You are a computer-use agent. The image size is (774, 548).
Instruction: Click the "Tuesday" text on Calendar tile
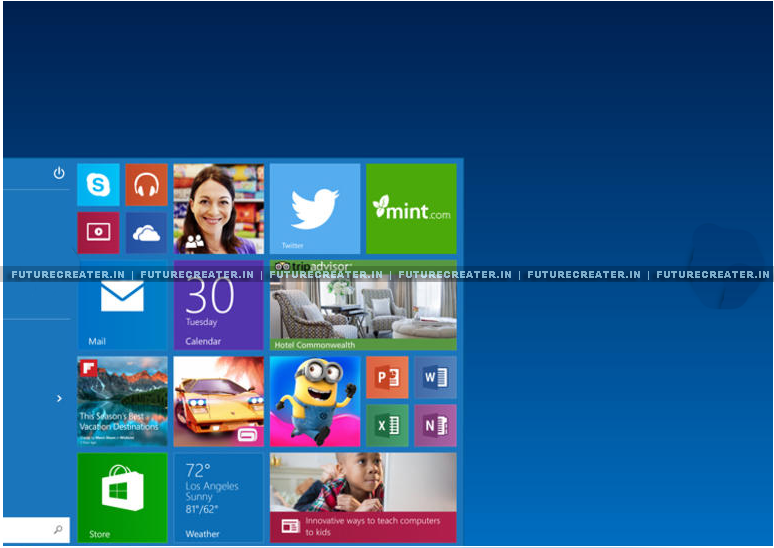(201, 322)
